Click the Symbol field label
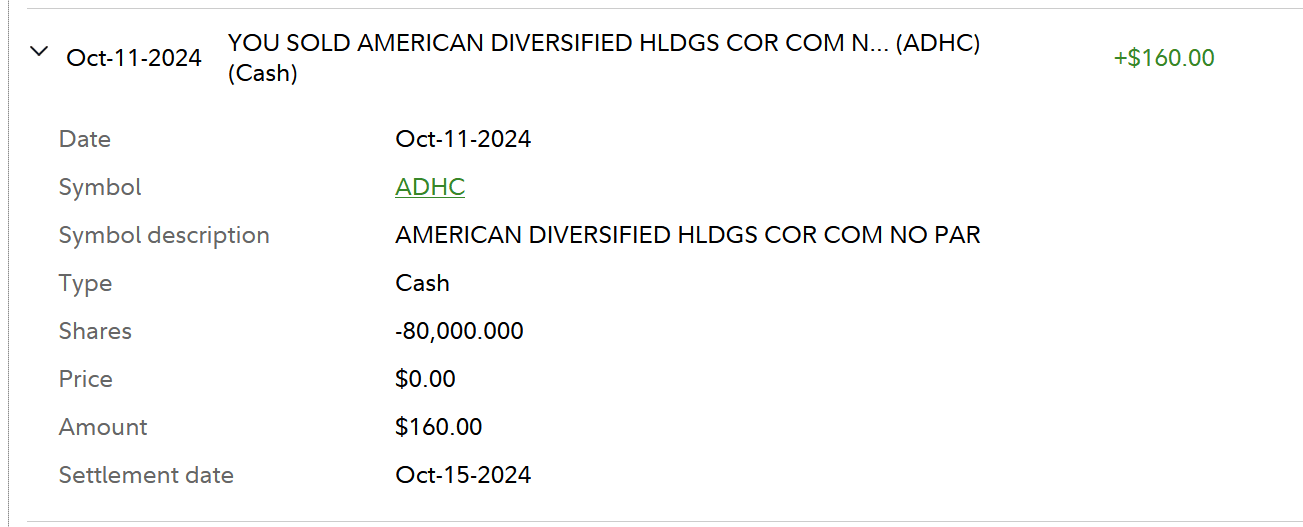 (100, 187)
